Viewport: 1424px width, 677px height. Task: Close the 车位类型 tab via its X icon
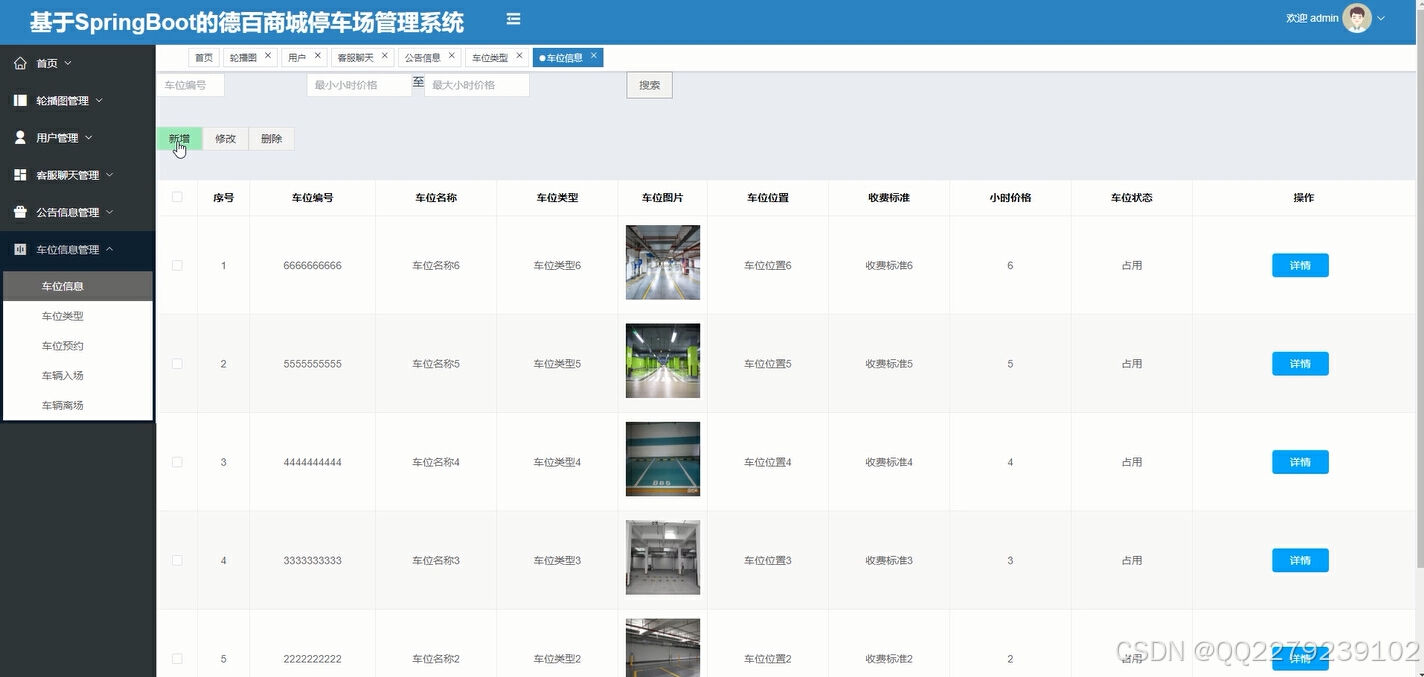518,56
